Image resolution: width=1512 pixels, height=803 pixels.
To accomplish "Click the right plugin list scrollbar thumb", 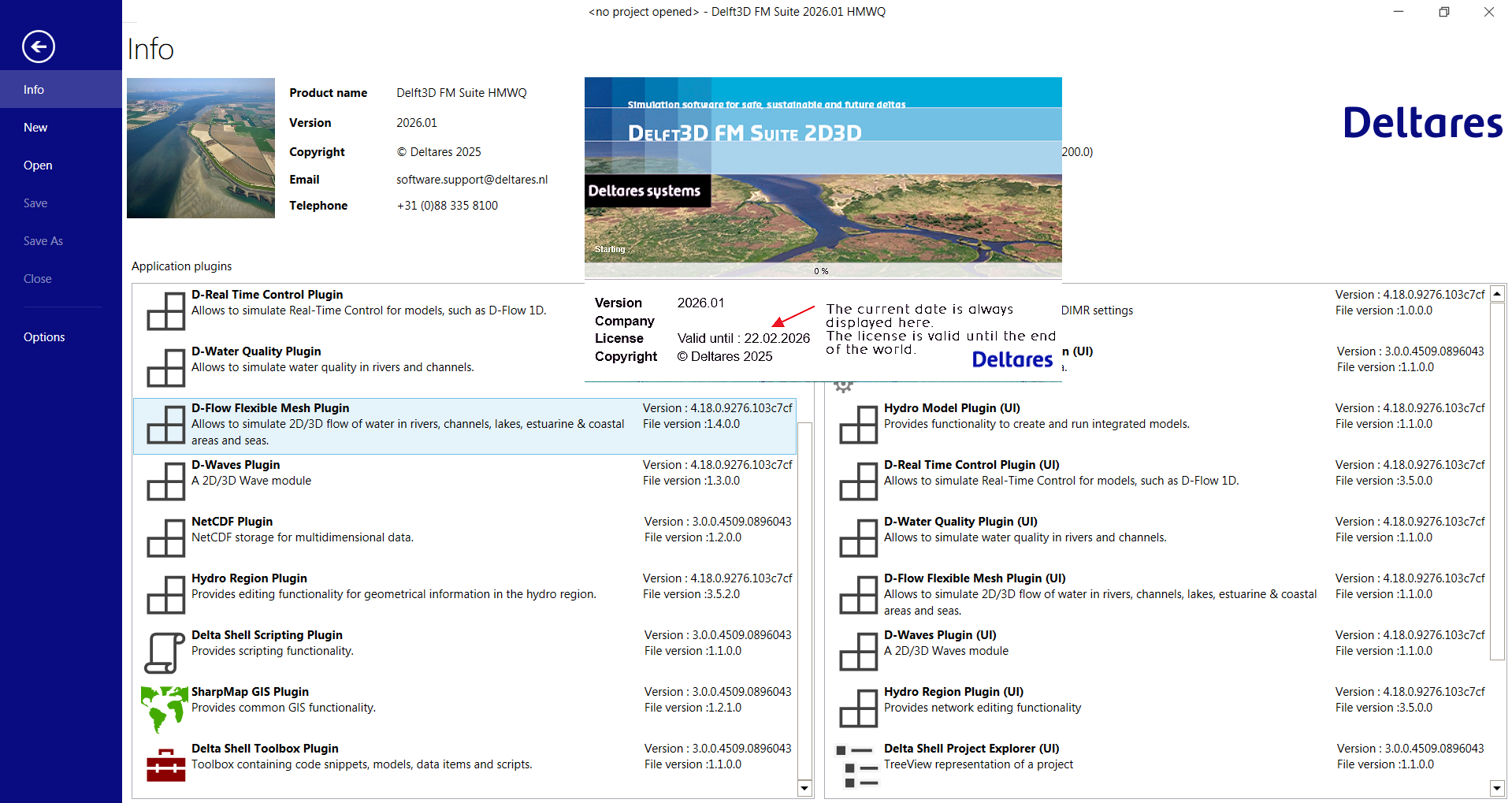I will (1497, 481).
